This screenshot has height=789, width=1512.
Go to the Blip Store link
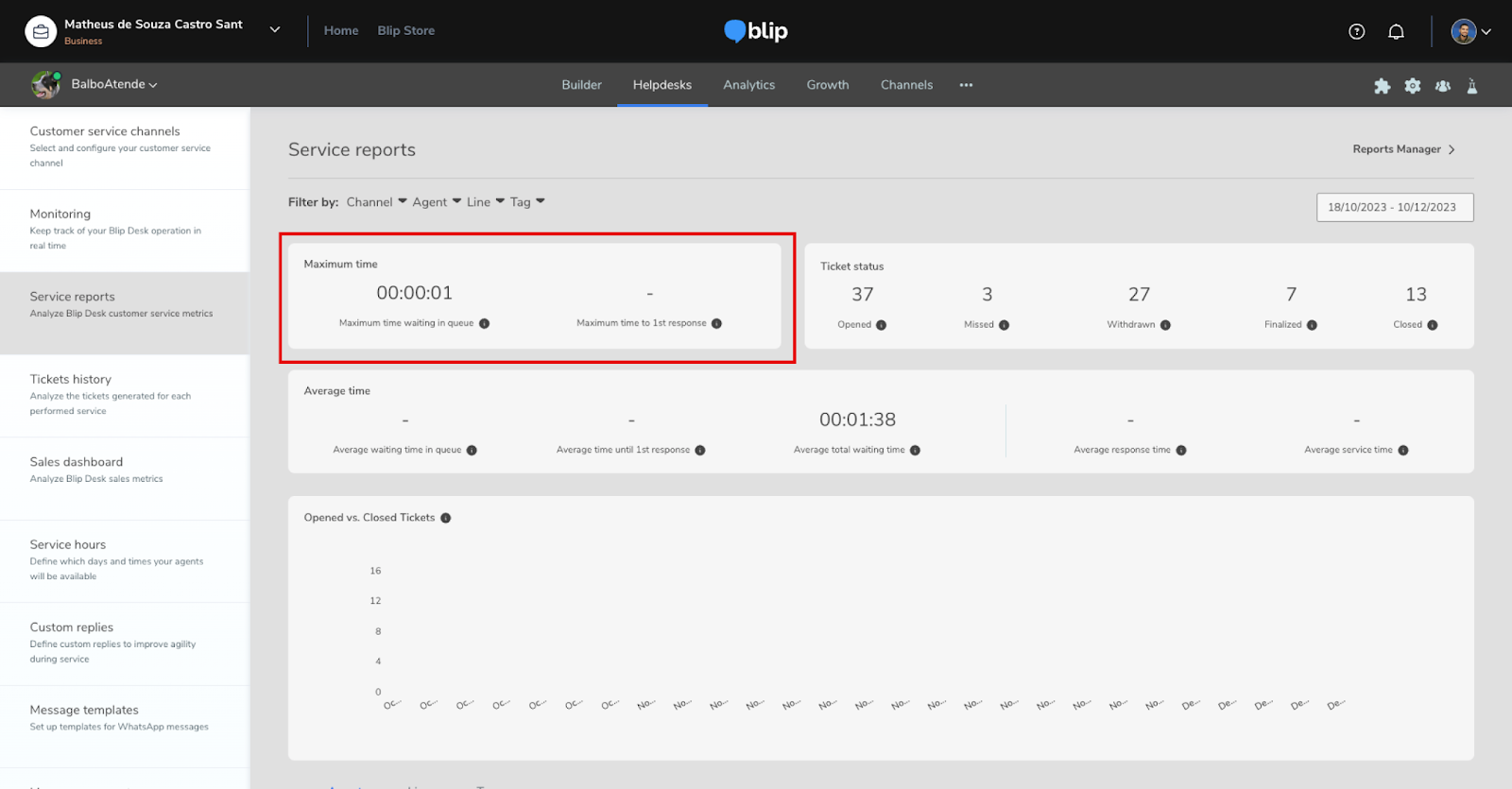405,30
